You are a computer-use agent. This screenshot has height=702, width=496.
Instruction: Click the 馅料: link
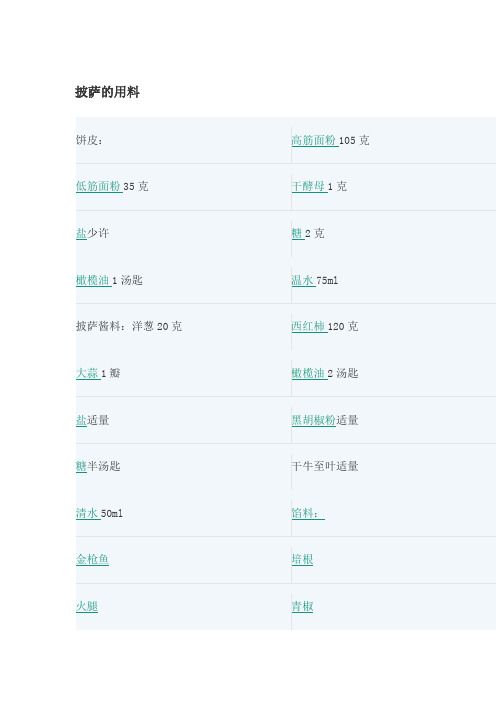click(x=308, y=513)
